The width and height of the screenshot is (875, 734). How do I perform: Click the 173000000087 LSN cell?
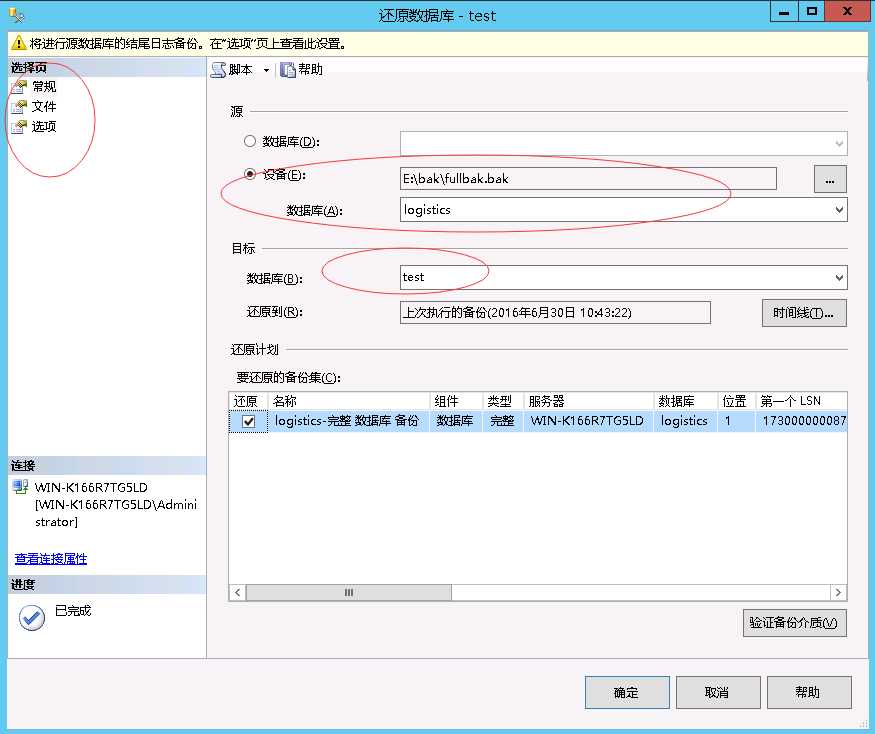pyautogui.click(x=801, y=421)
